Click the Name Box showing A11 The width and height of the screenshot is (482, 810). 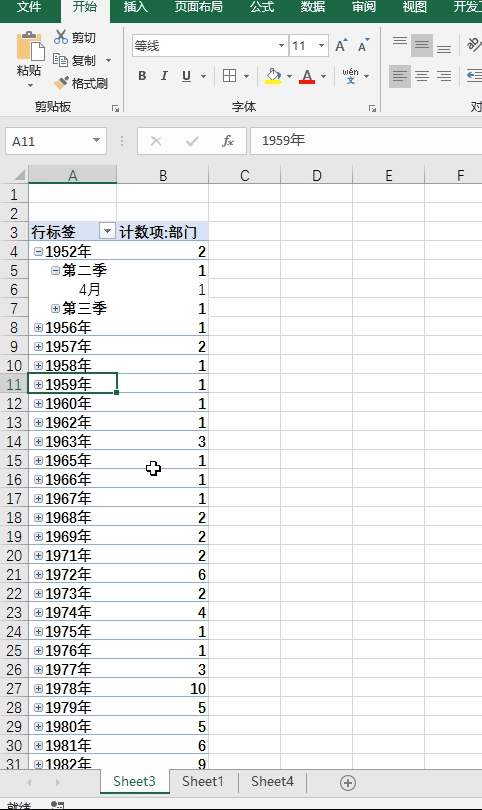[48, 141]
